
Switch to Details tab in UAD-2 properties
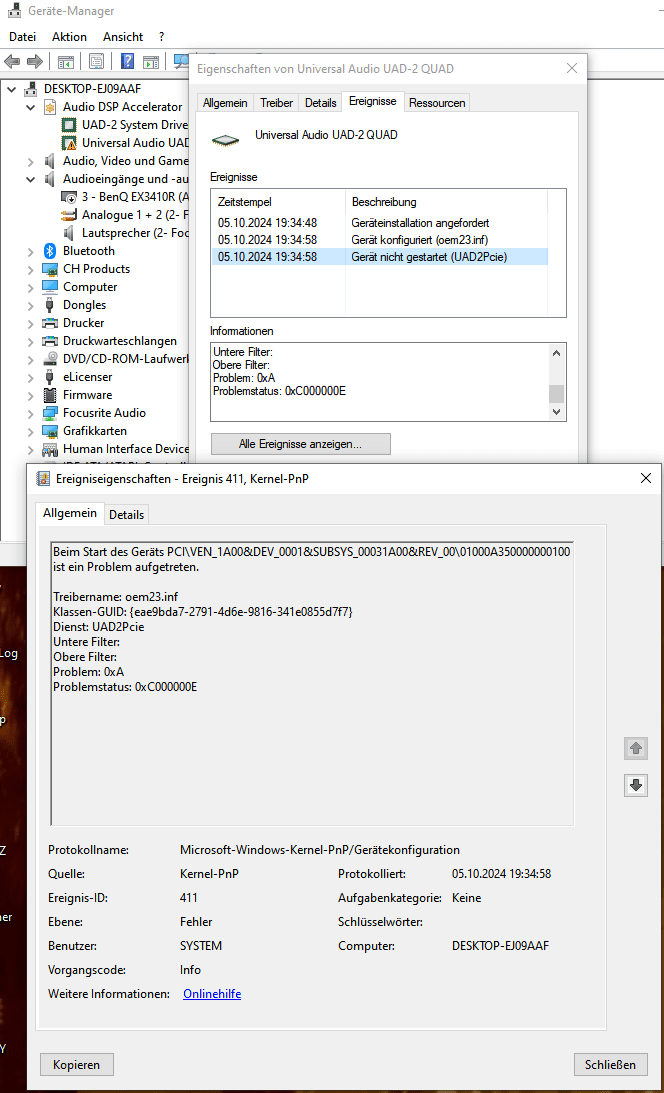[321, 103]
